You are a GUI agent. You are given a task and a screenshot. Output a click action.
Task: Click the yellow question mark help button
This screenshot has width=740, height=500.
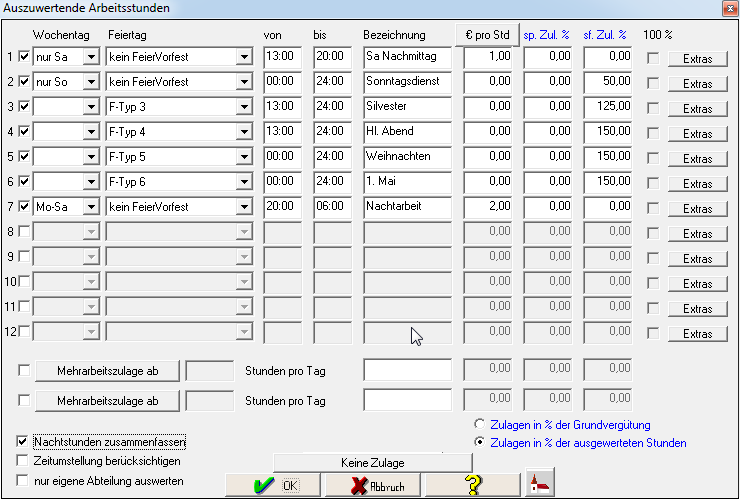[x=473, y=485]
